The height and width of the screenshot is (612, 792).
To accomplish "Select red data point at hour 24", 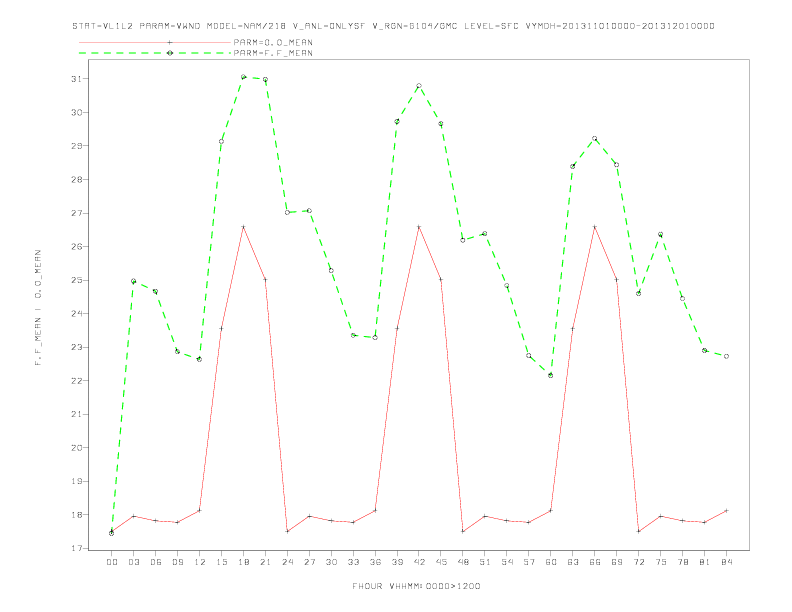I will click(x=287, y=531).
